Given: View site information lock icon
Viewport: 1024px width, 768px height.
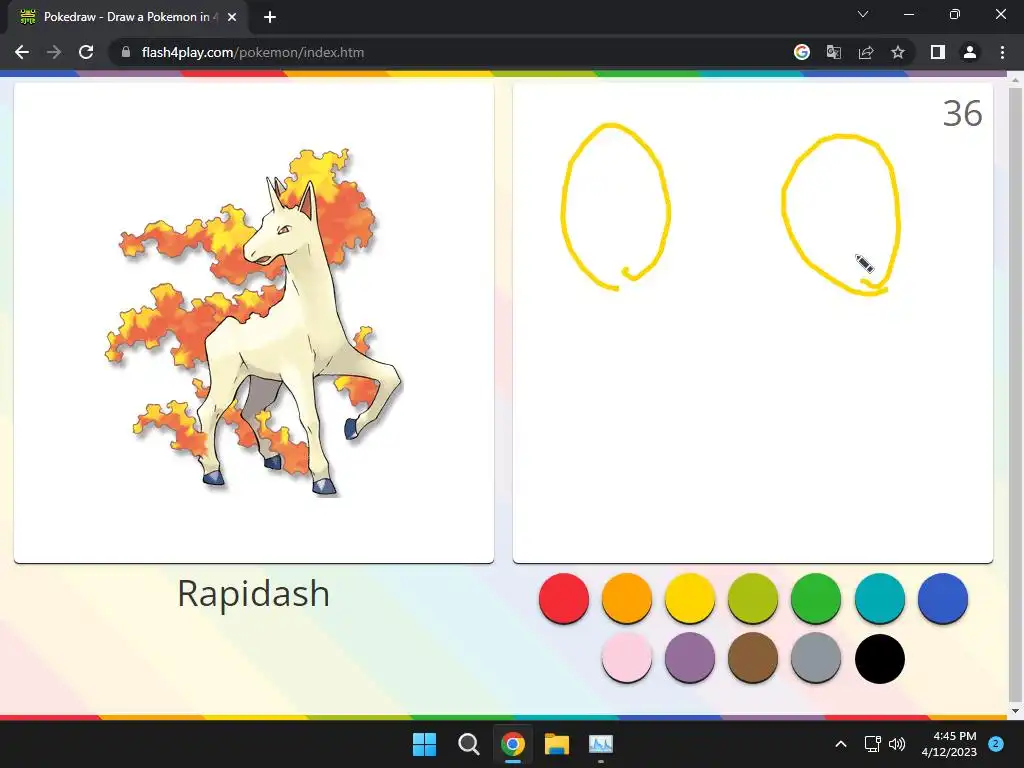Looking at the screenshot, I should tap(125, 52).
